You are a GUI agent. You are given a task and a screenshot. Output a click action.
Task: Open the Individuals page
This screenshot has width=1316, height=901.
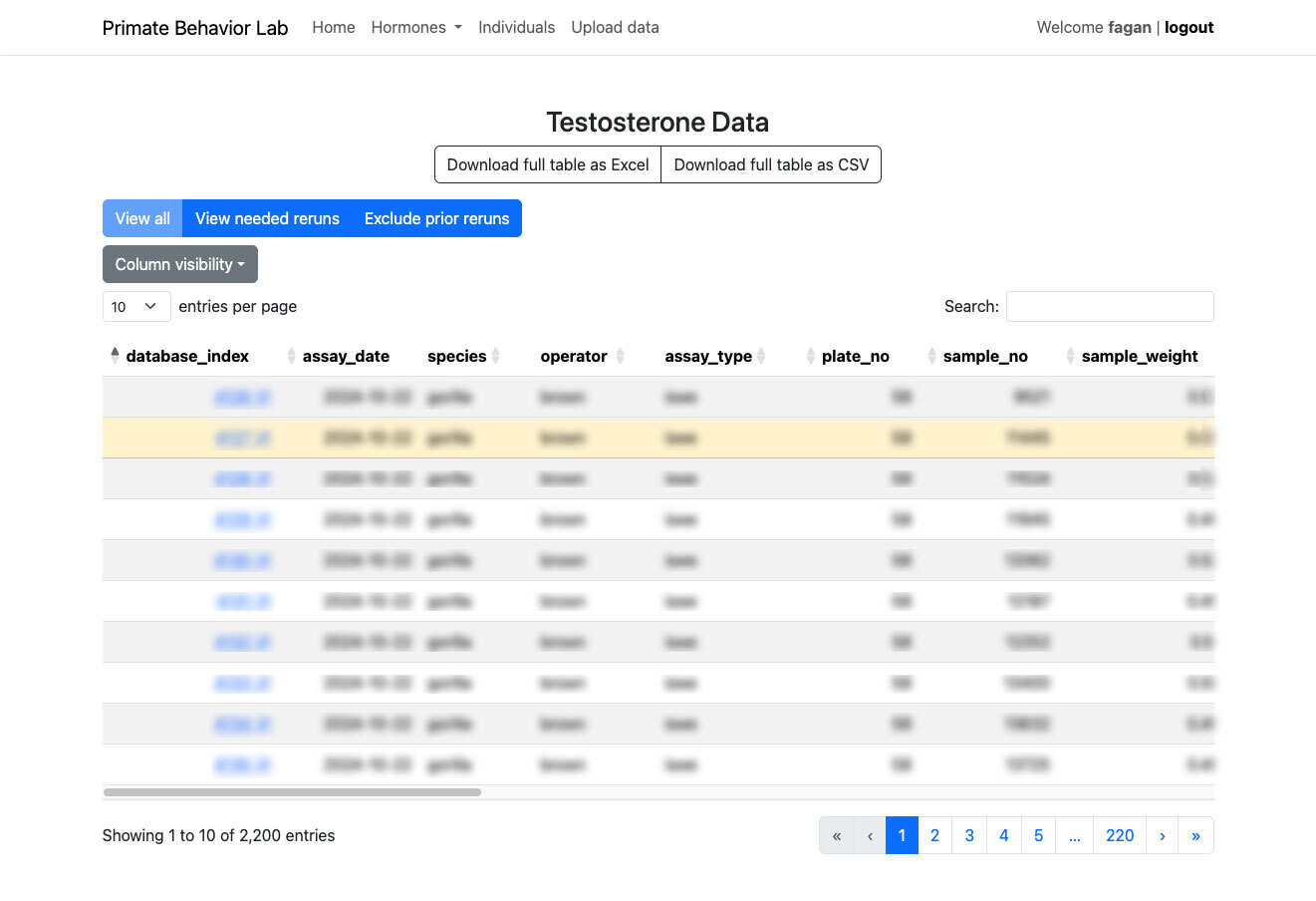(x=516, y=28)
